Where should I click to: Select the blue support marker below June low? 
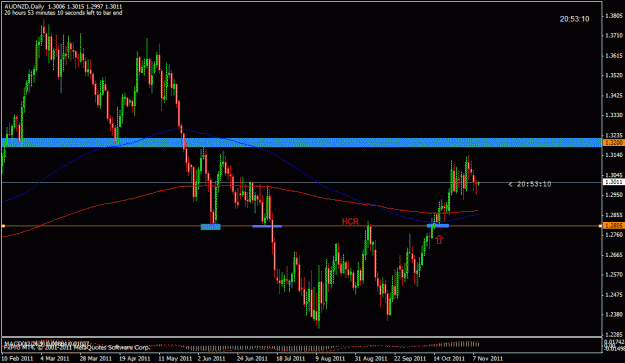tap(210, 227)
